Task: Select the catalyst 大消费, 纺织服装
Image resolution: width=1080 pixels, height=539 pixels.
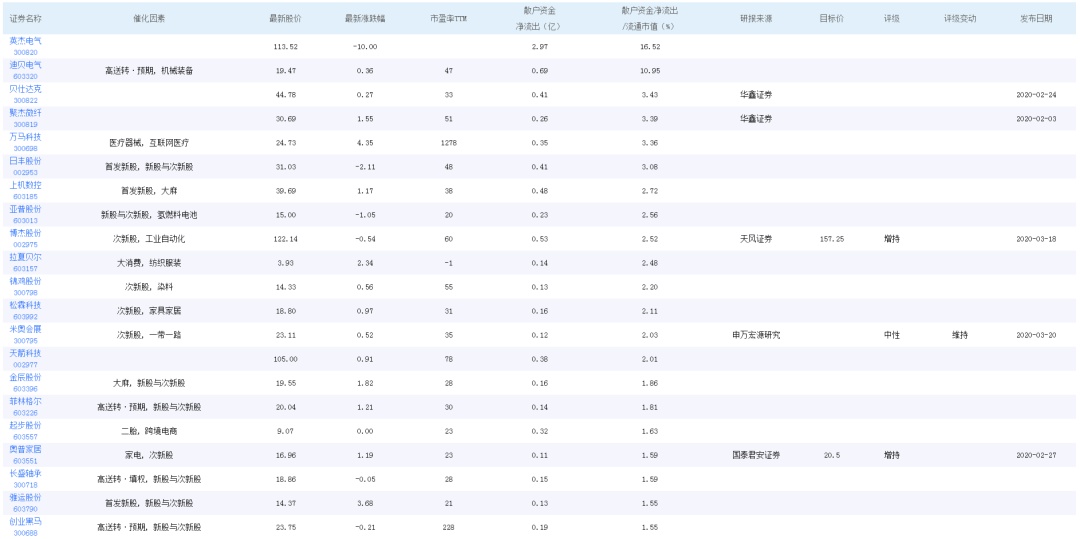Action: pos(149,263)
